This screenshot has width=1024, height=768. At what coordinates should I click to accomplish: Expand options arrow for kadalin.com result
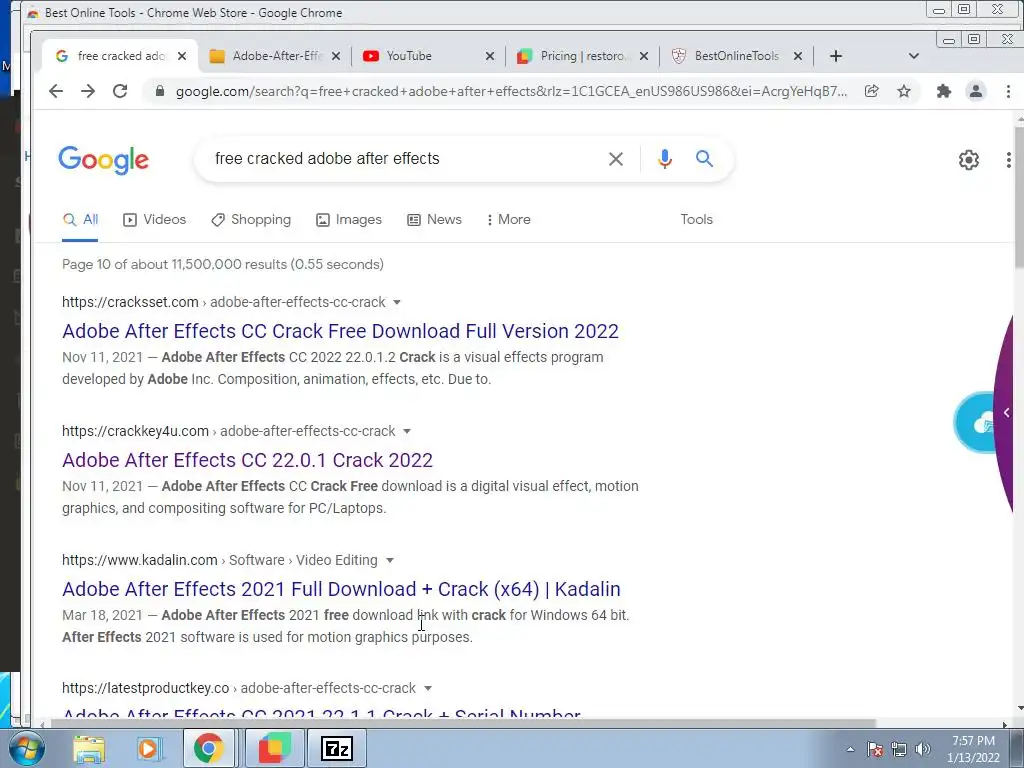390,560
